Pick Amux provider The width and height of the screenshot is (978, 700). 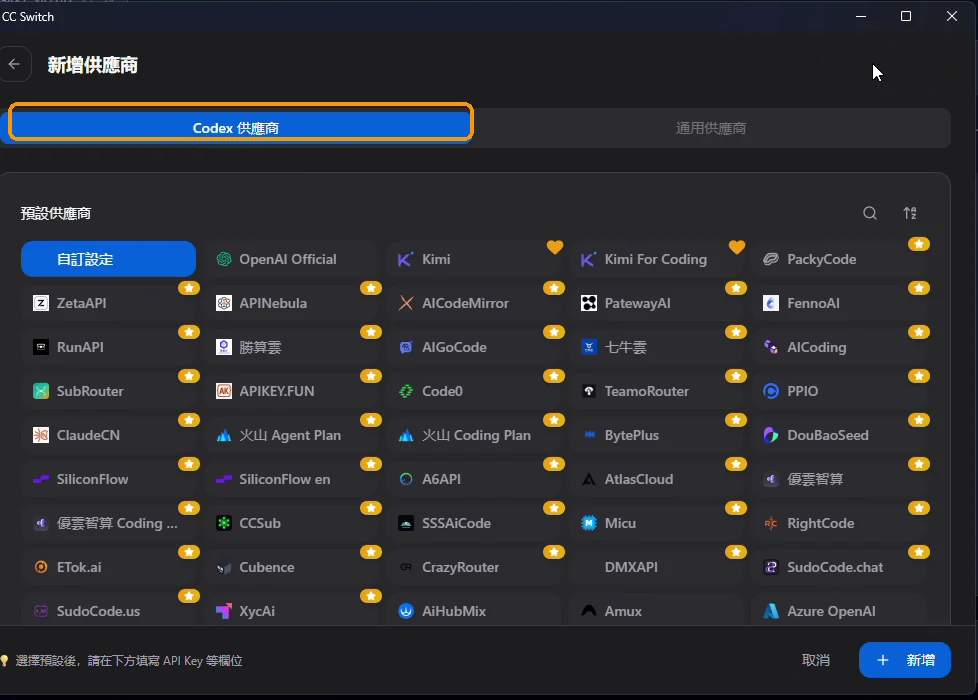click(656, 610)
